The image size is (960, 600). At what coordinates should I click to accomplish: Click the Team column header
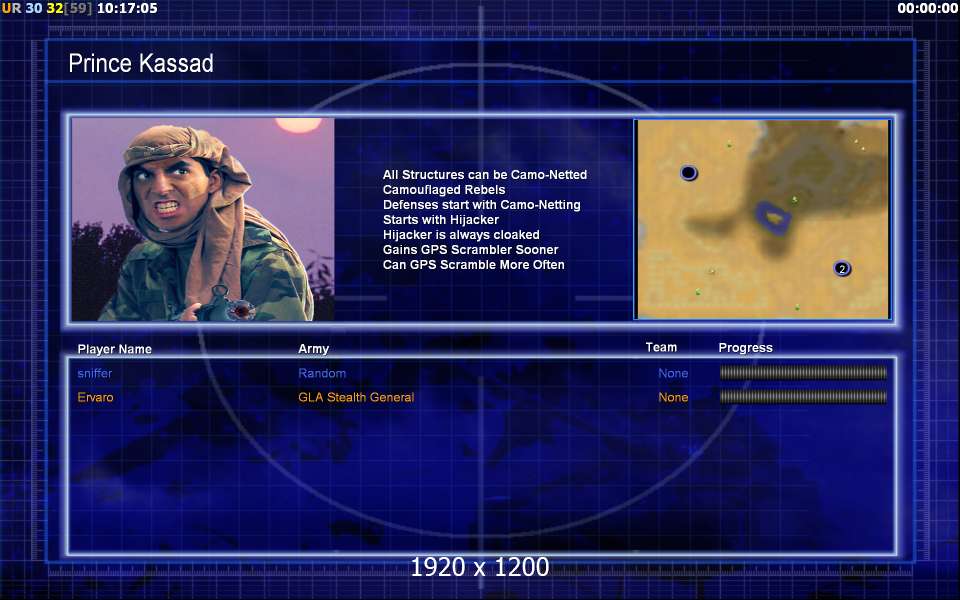tap(661, 347)
